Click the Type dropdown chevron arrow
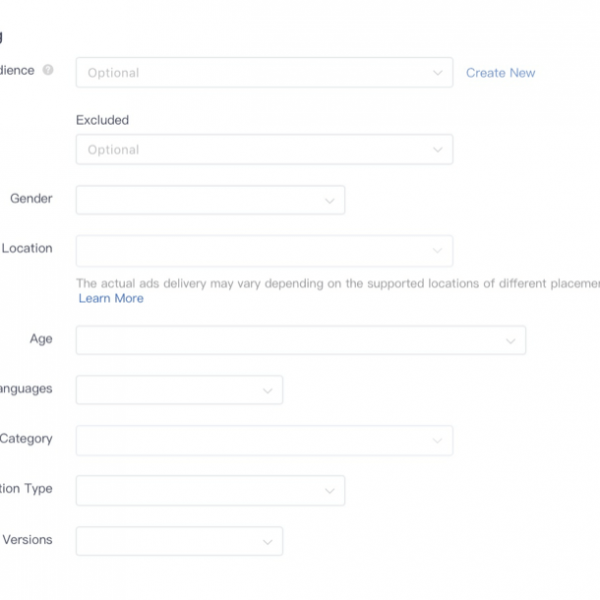 pyautogui.click(x=329, y=491)
